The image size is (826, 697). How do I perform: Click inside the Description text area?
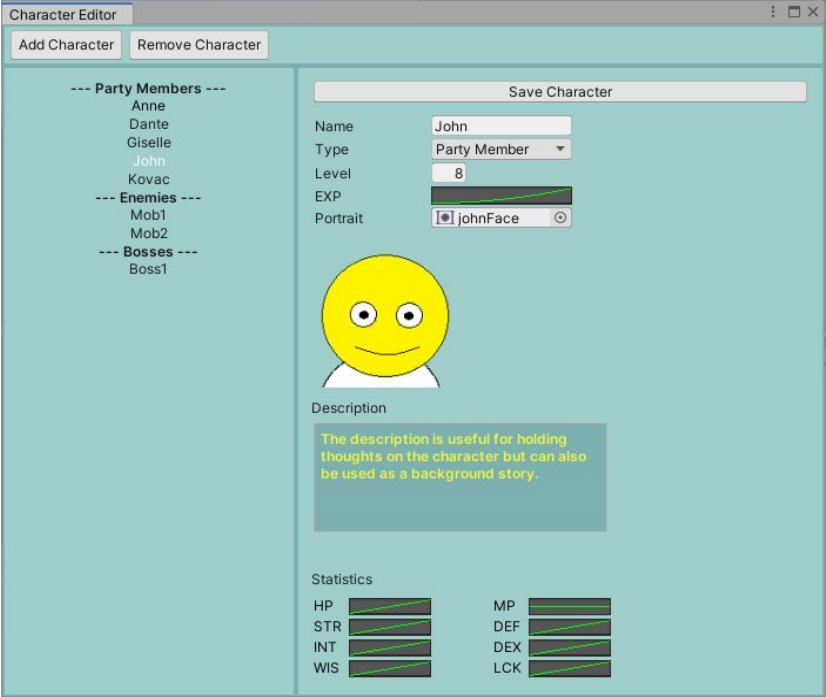coord(460,477)
